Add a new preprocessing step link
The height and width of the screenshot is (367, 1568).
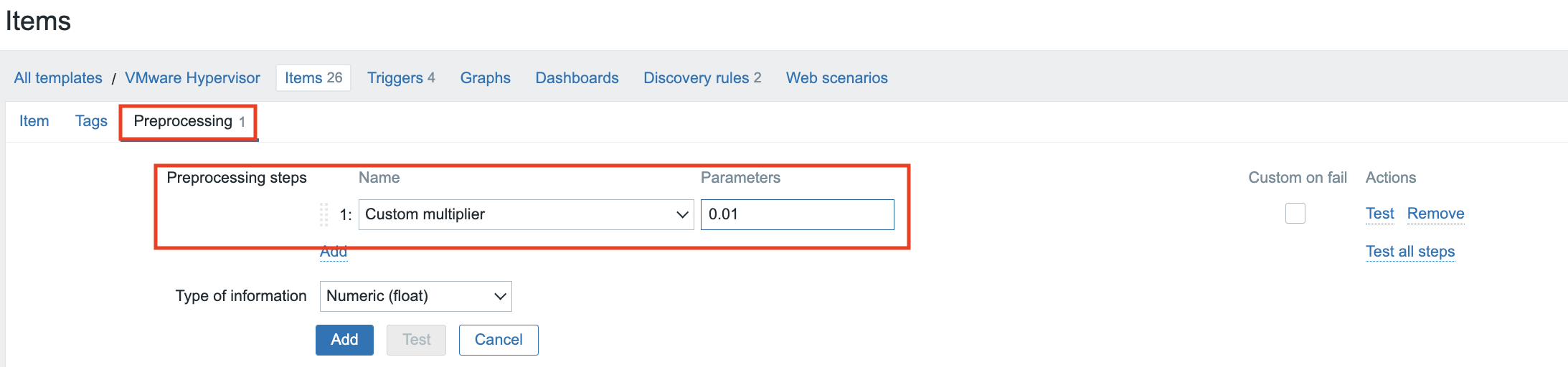pyautogui.click(x=334, y=252)
